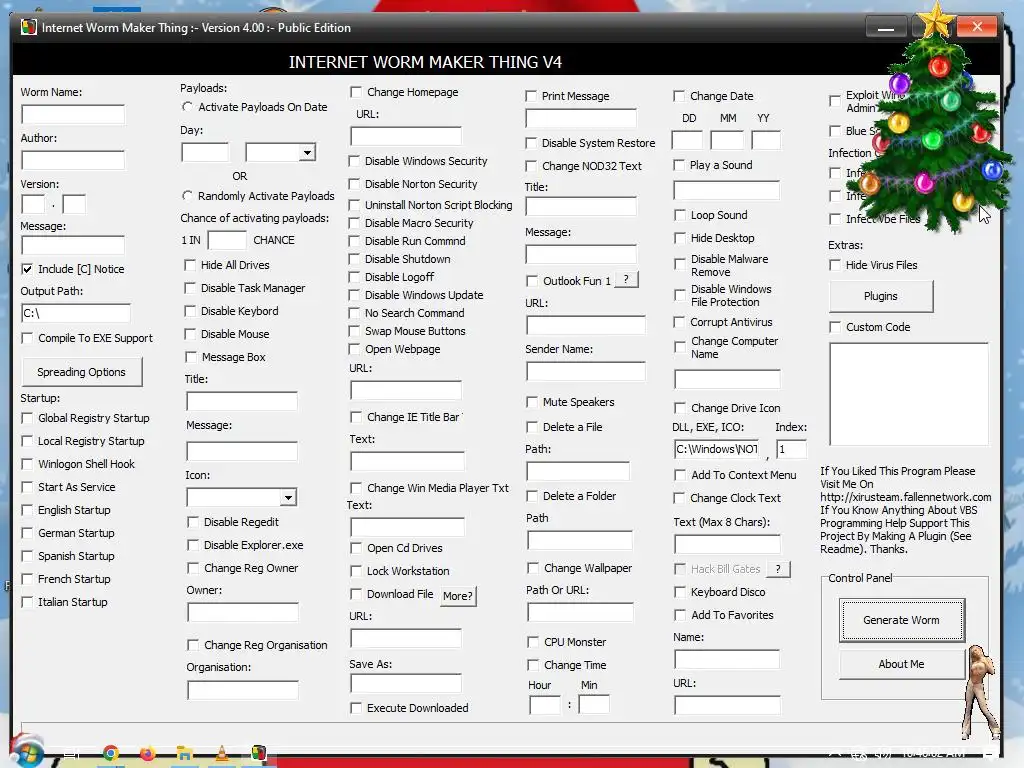Click the Custom Code text area
Image resolution: width=1024 pixels, height=768 pixels.
coord(908,394)
